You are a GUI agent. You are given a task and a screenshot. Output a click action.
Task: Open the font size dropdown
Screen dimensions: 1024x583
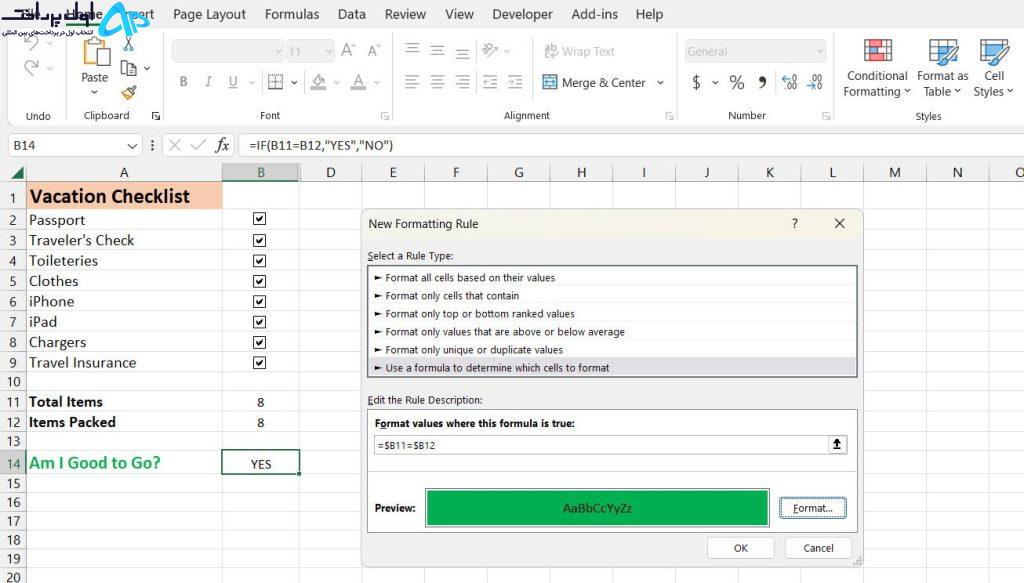pos(328,51)
